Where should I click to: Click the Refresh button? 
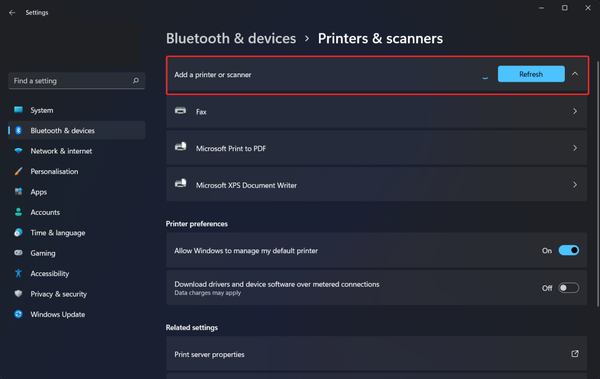531,74
